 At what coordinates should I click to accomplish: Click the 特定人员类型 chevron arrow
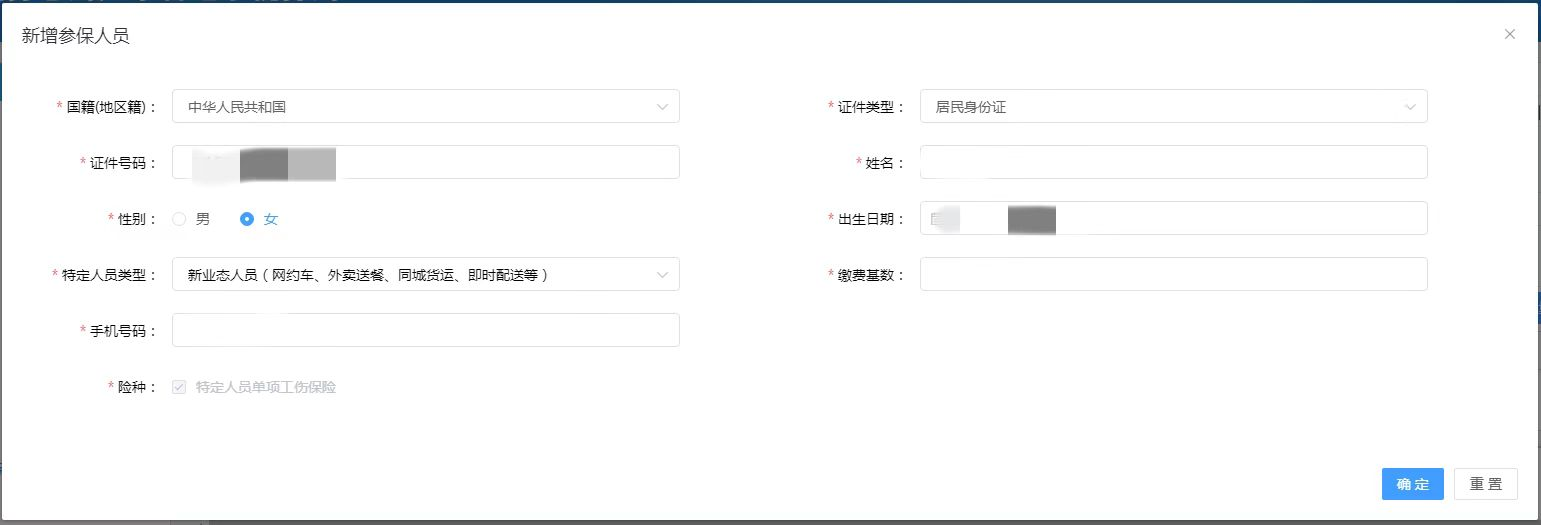tap(662, 275)
